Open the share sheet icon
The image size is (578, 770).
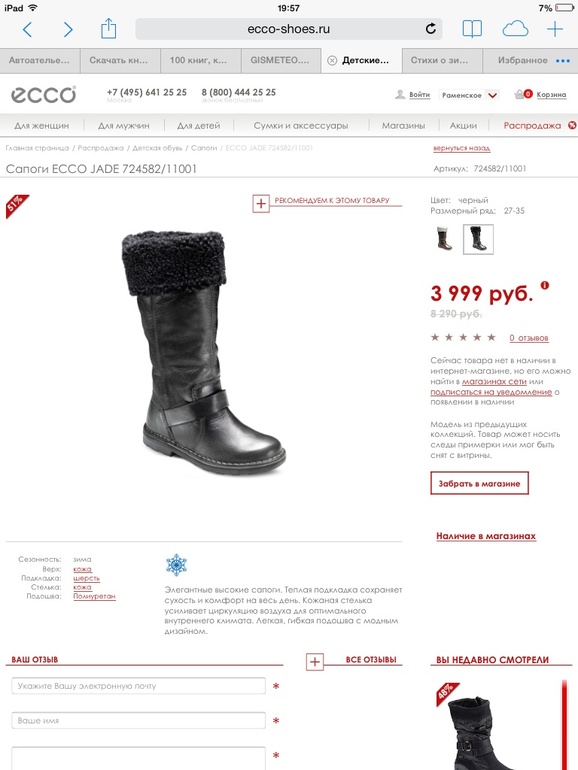click(x=109, y=28)
